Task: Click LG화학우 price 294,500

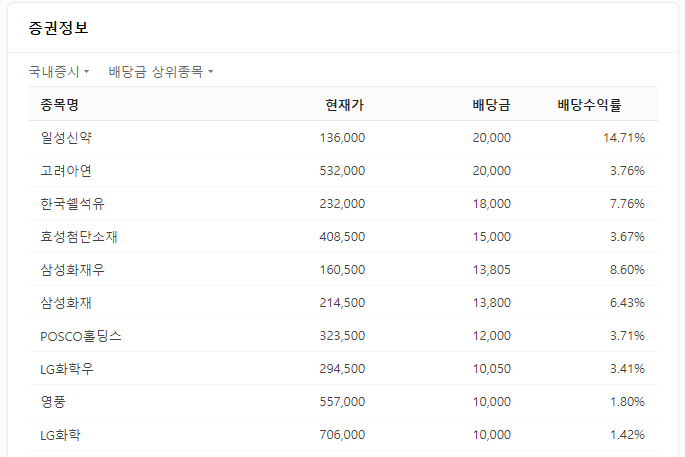Action: 342,369
